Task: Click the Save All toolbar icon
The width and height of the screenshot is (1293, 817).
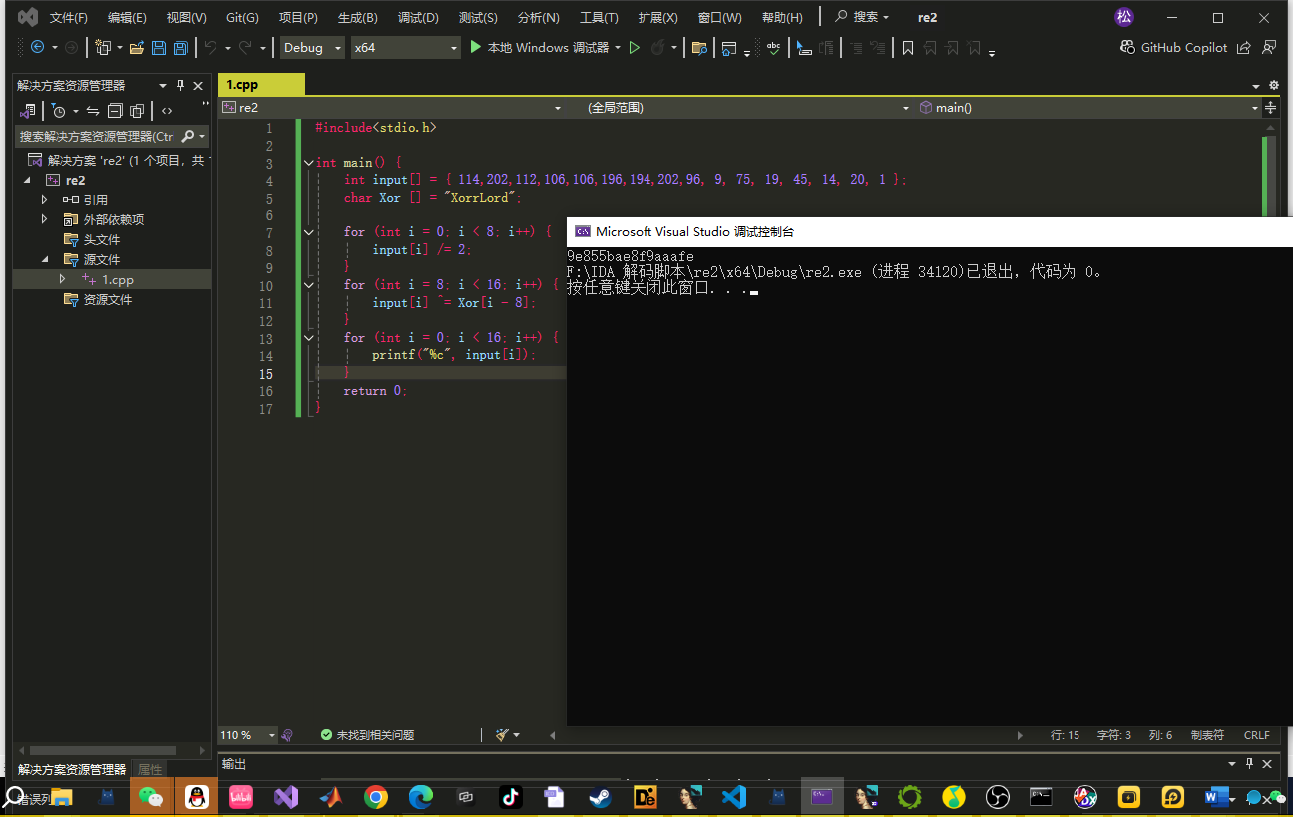Action: pyautogui.click(x=181, y=48)
